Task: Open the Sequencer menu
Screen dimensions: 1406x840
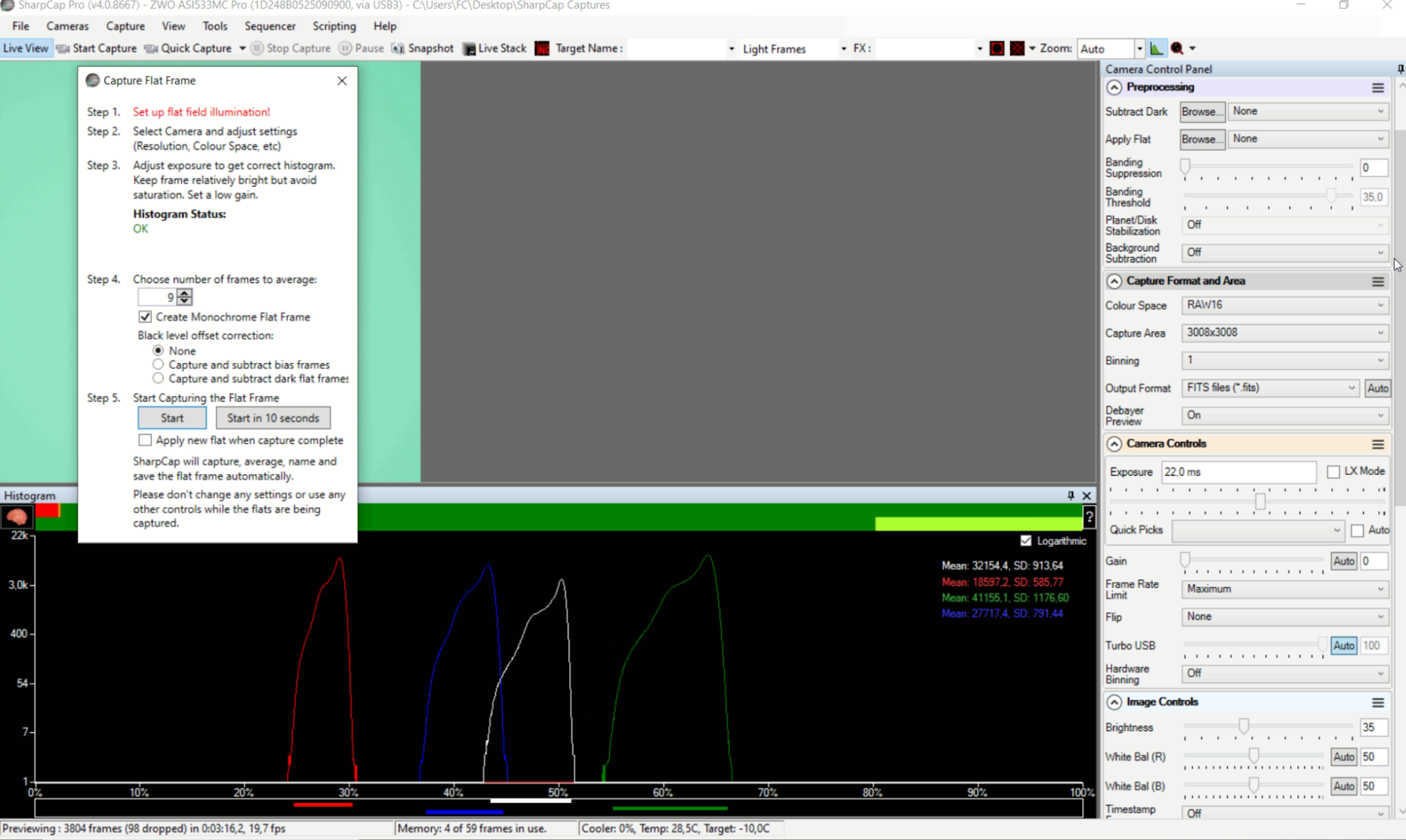Action: pyautogui.click(x=270, y=26)
